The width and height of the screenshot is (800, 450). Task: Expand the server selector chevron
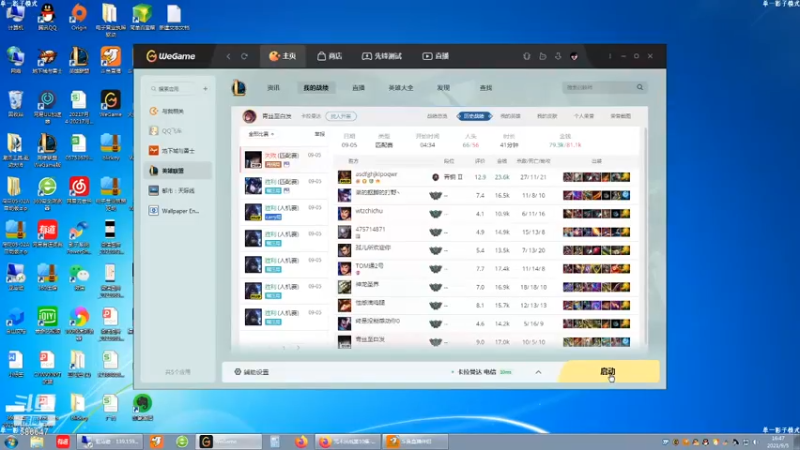coord(538,372)
